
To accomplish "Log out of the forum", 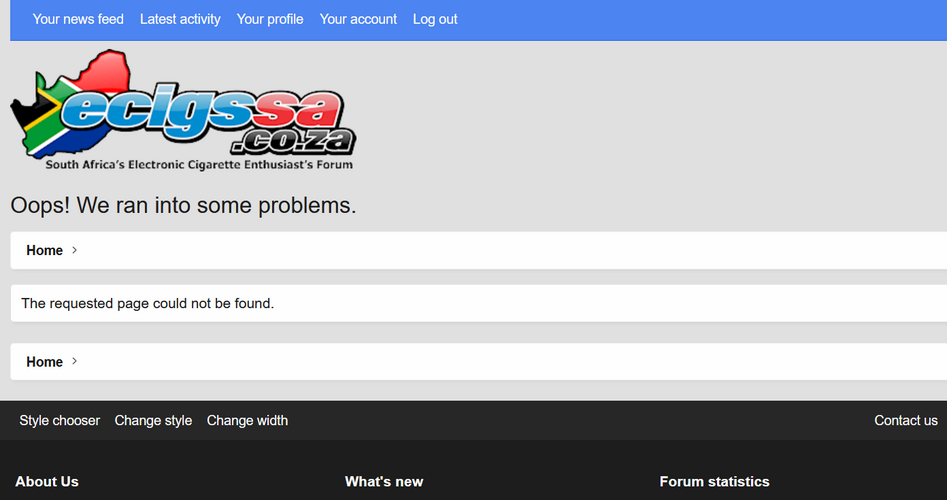I will pyautogui.click(x=435, y=19).
